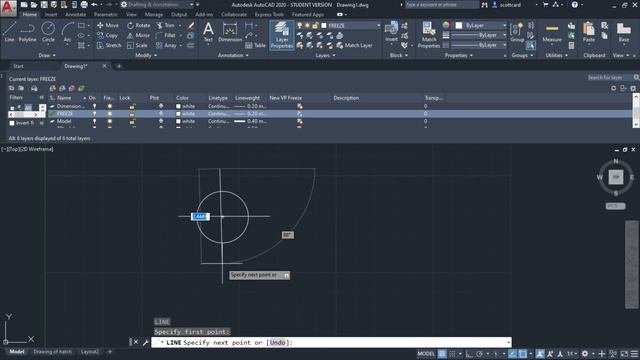Image resolution: width=640 pixels, height=360 pixels.
Task: Click the Group tool
Action: (x=517, y=32)
